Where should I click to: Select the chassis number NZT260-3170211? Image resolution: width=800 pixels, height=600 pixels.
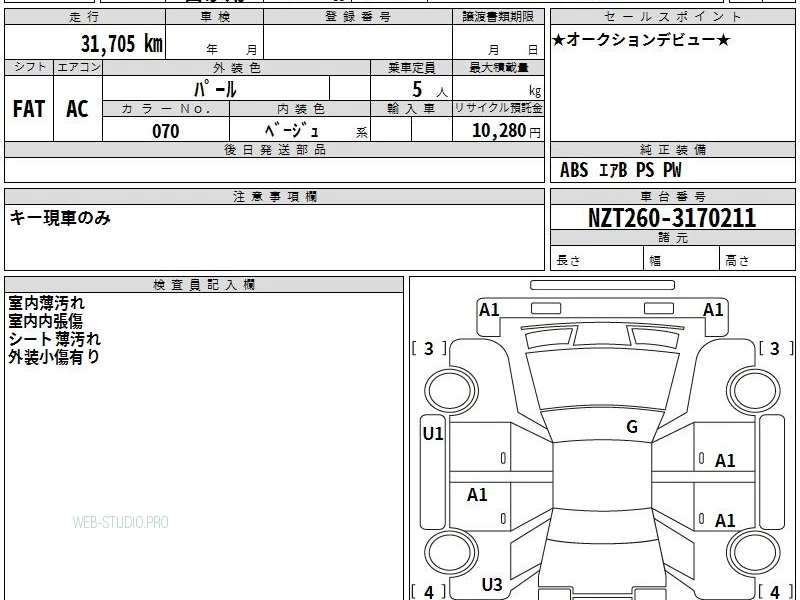672,218
